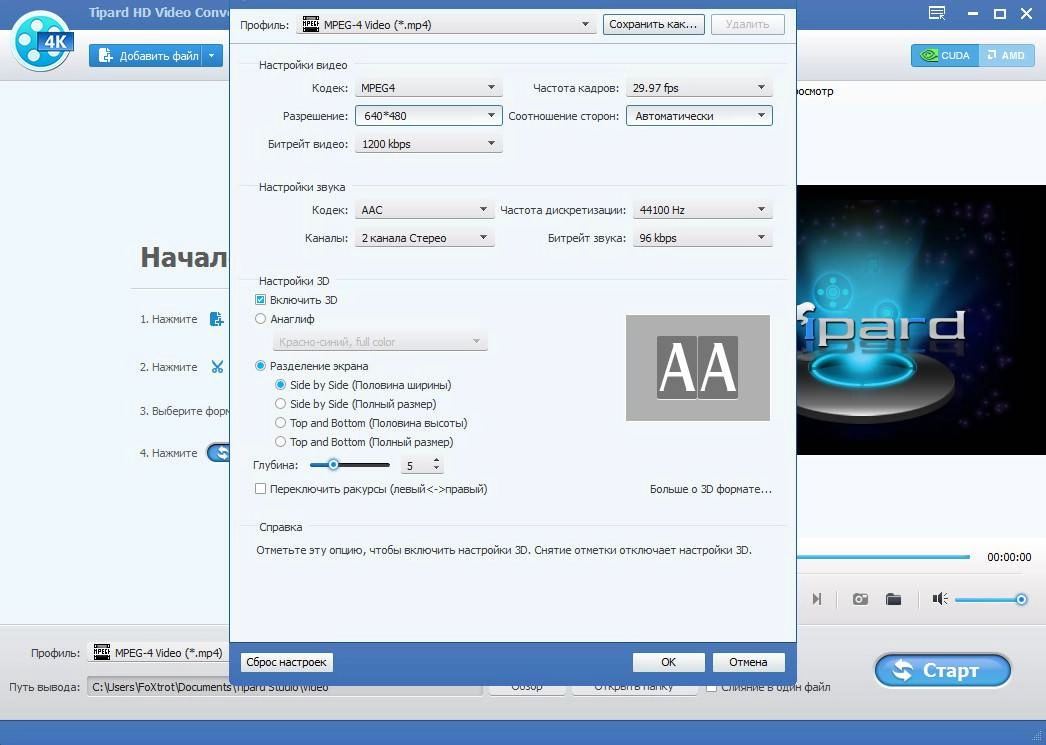Screen dimensions: 1046x745
Task: Click the next frame playback button
Action: [x=817, y=599]
